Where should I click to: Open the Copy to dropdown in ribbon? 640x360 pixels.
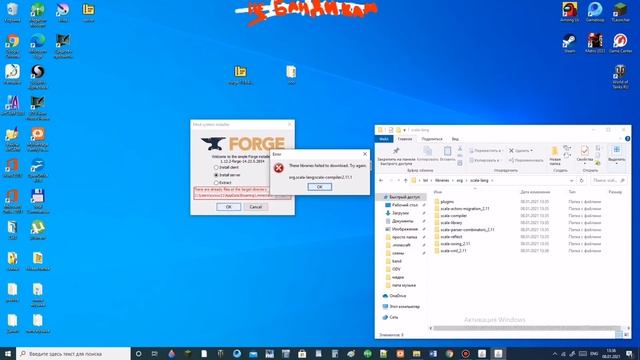[x=484, y=160]
